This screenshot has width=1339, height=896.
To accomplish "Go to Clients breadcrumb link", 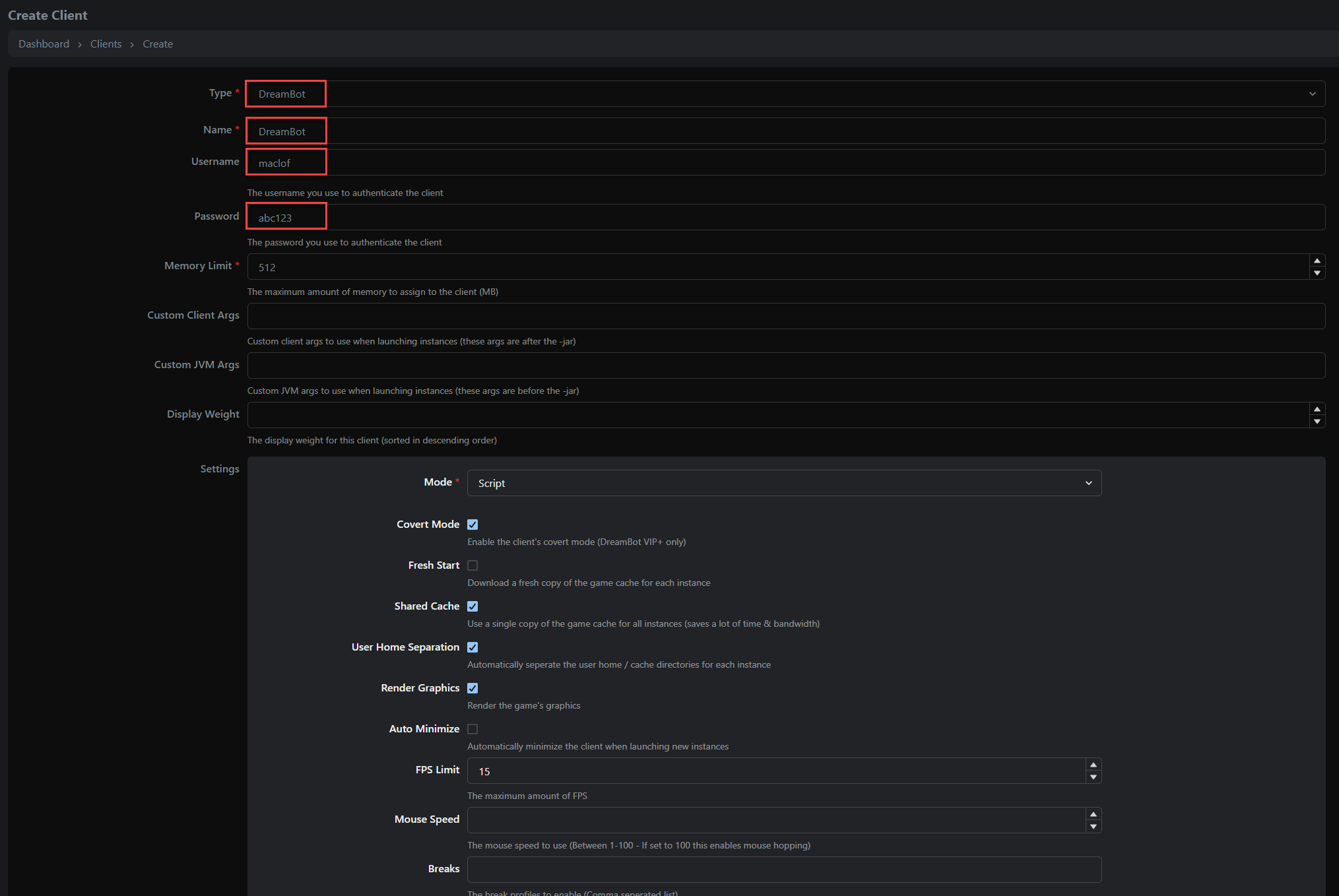I will tap(106, 44).
